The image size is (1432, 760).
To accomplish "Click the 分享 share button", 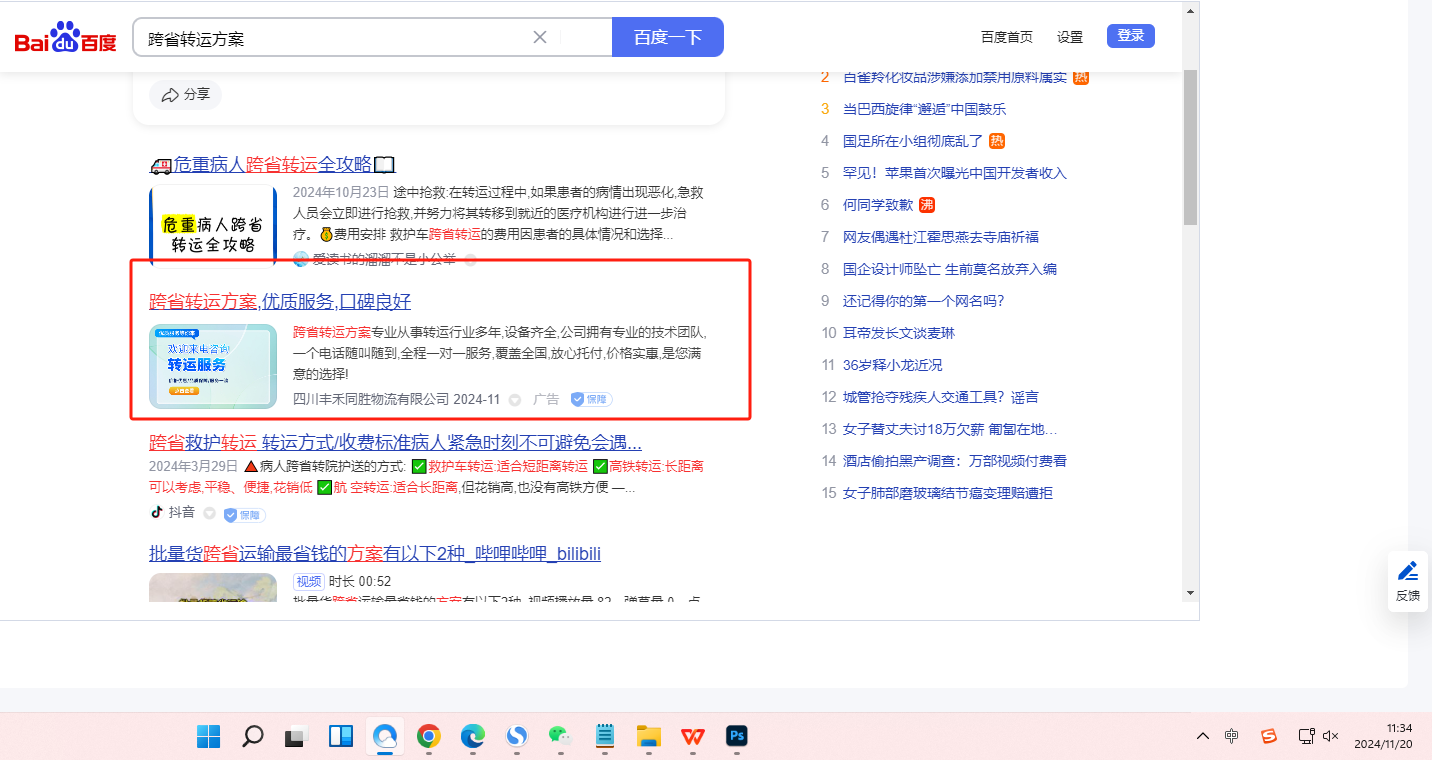I will [186, 94].
